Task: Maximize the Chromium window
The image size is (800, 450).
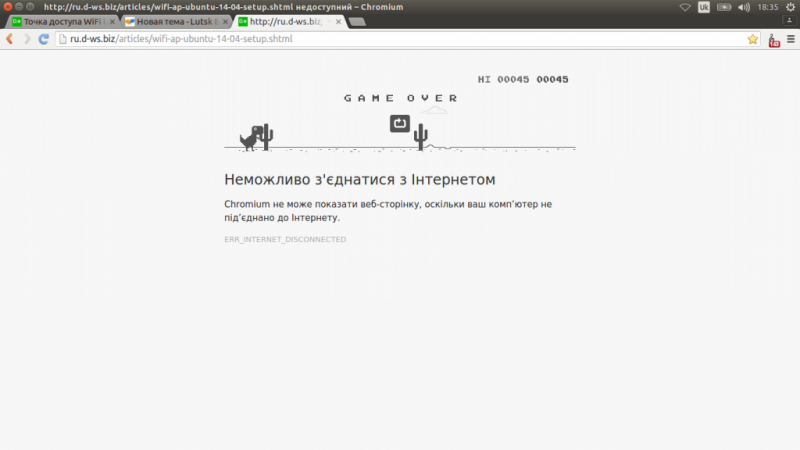Action: [x=30, y=7]
